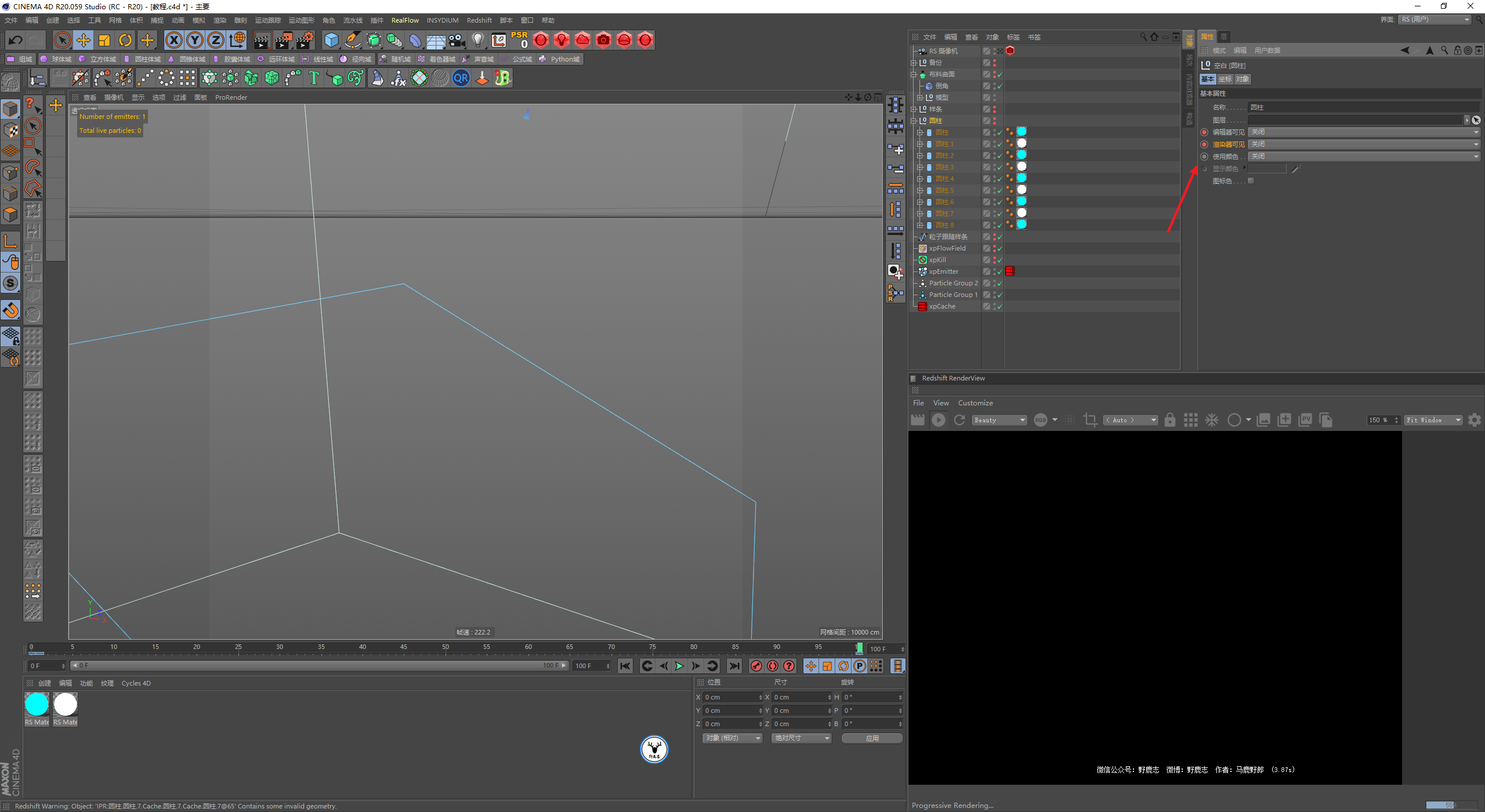The width and height of the screenshot is (1485, 812).
Task: Open the Fit Window dropdown
Action: point(1433,420)
